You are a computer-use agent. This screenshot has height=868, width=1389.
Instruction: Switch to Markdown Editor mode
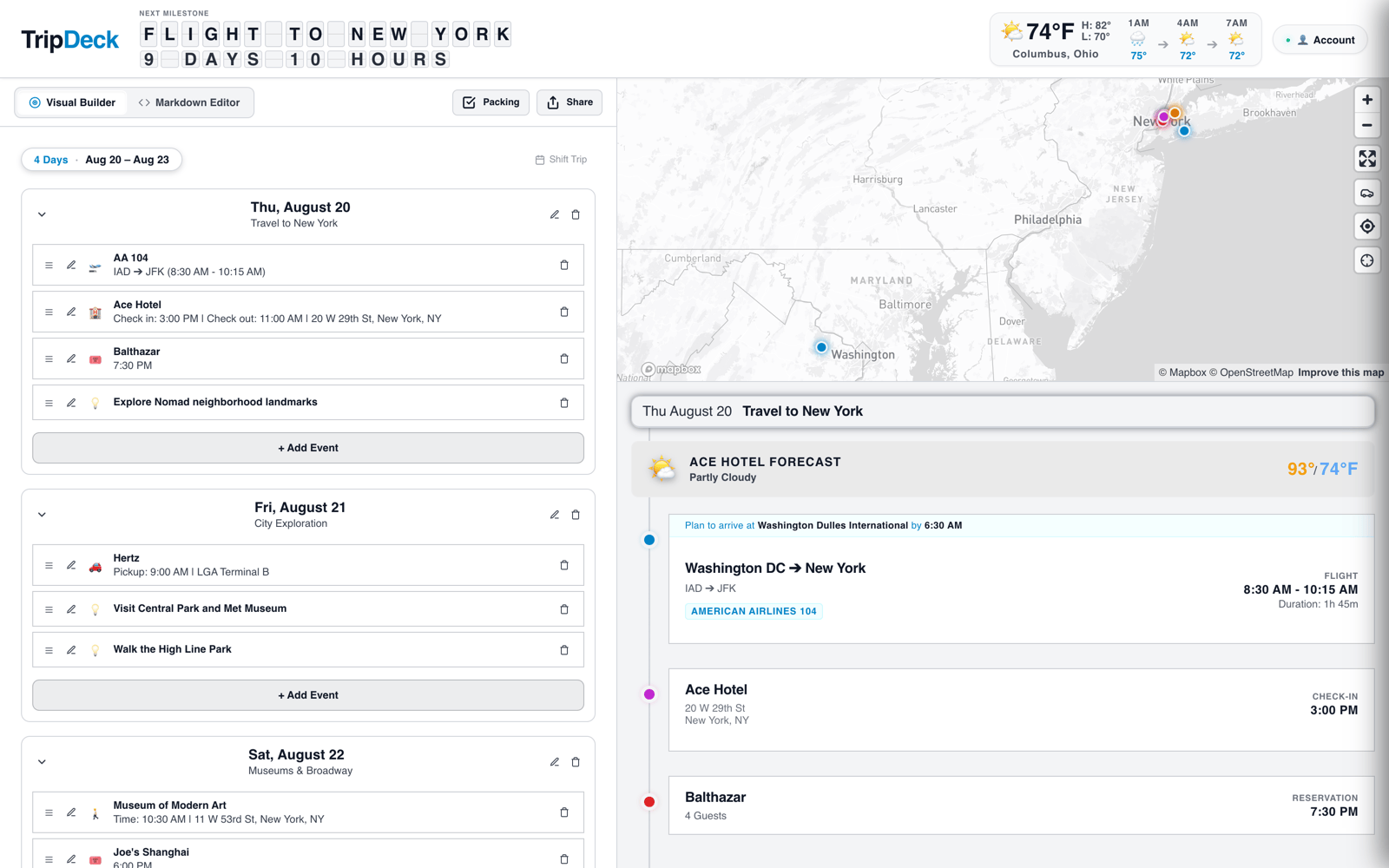[189, 102]
